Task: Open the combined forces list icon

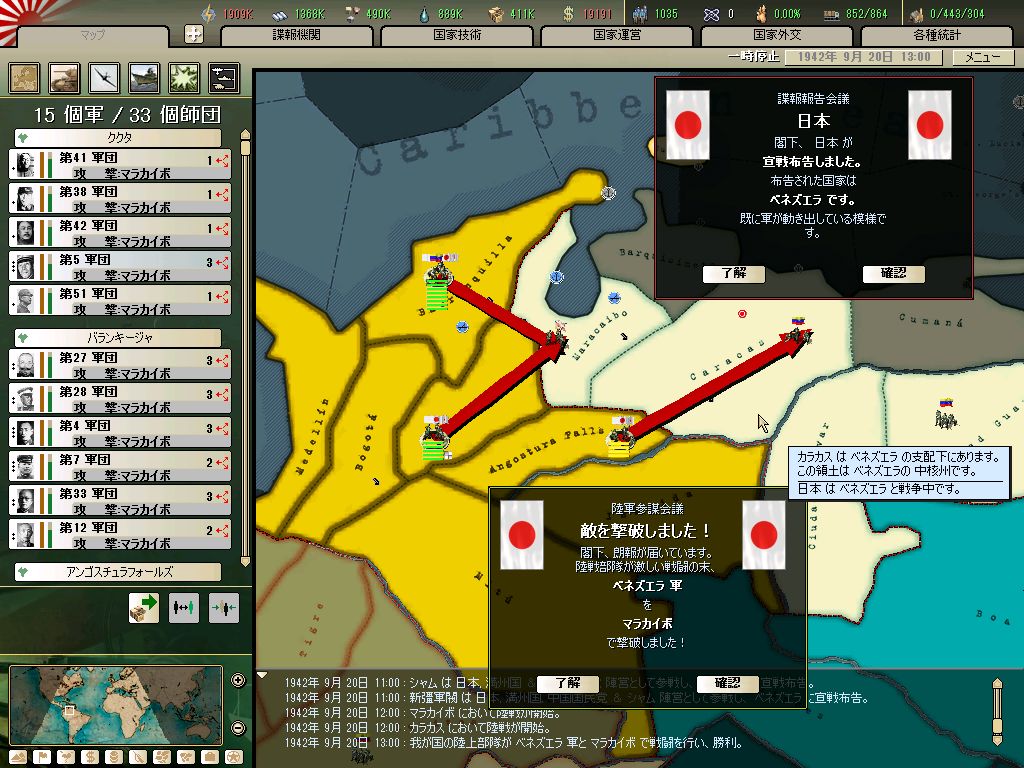Action: click(x=224, y=78)
